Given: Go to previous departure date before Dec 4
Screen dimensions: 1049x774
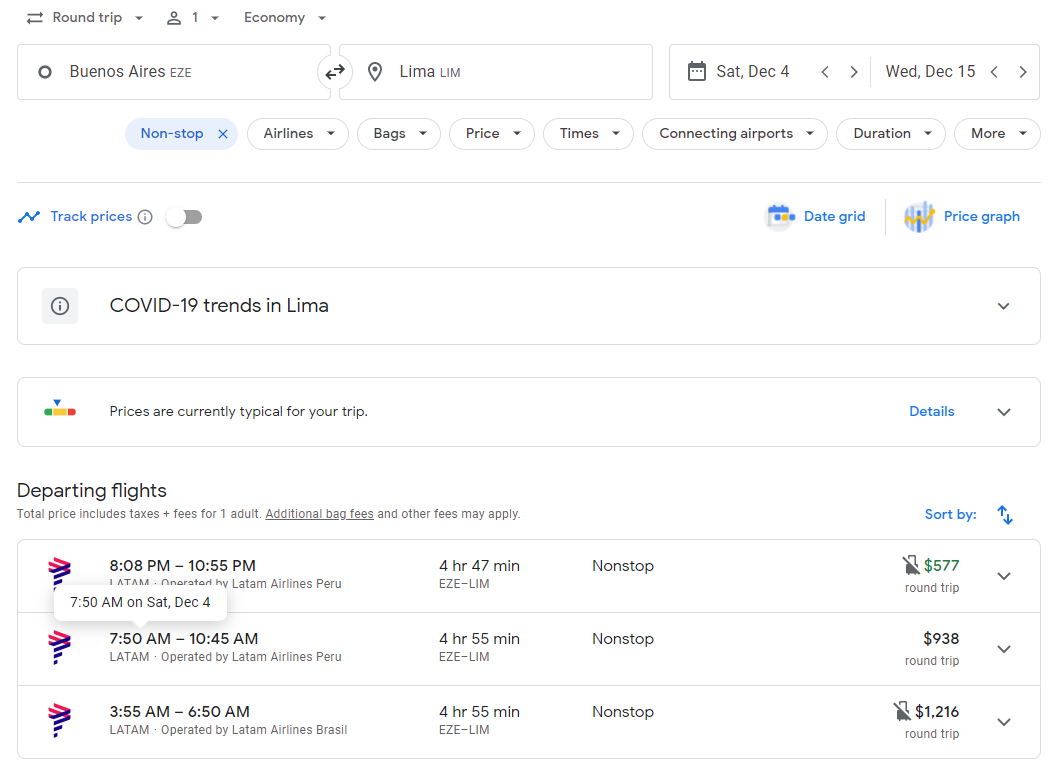Looking at the screenshot, I should click(x=825, y=72).
